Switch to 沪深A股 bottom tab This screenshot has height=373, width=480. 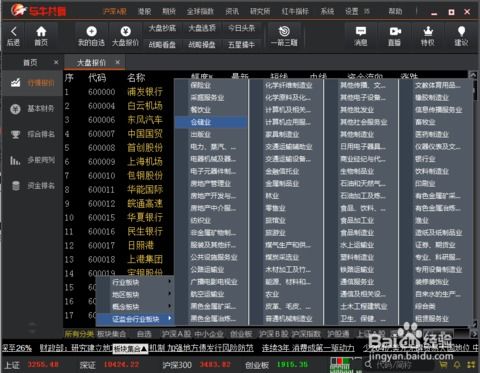pos(176,334)
